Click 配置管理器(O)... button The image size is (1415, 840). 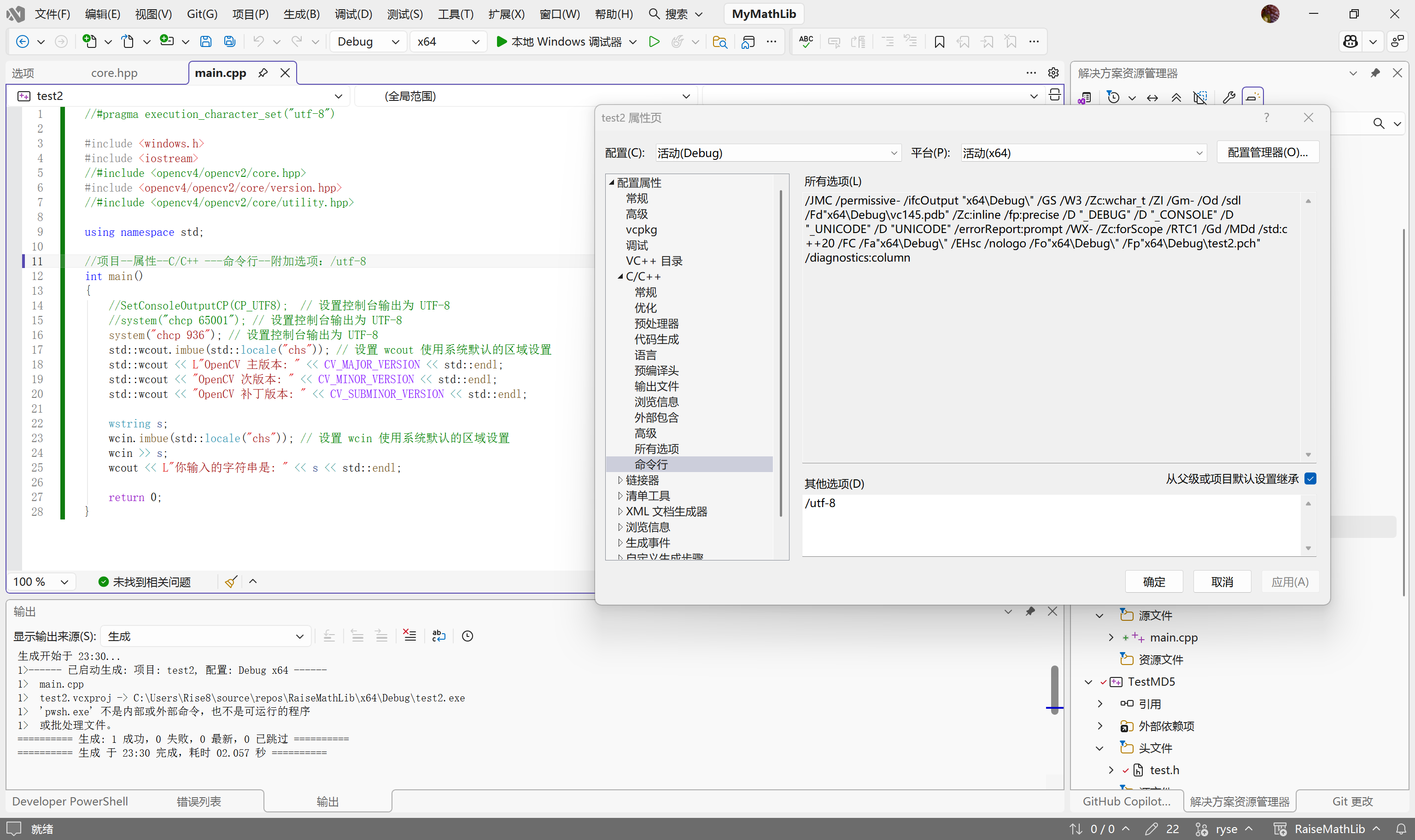[x=1267, y=152]
